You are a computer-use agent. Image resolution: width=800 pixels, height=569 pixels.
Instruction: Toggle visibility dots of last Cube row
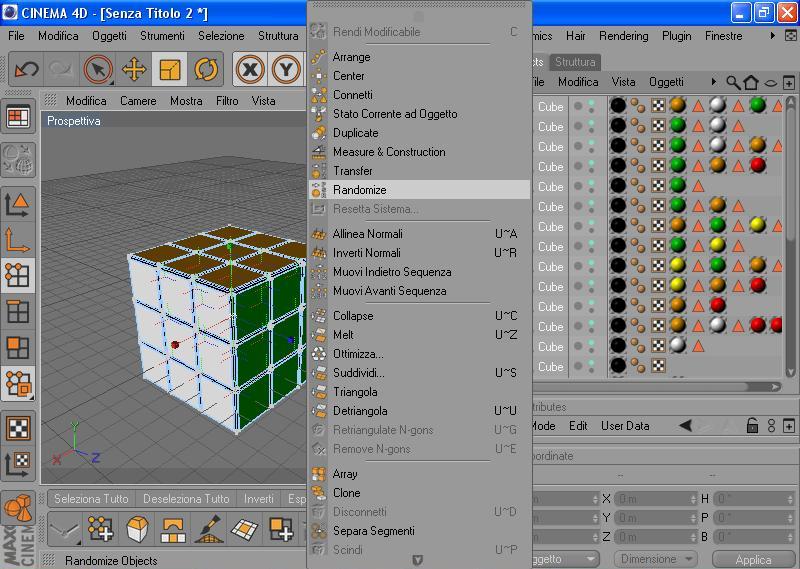pyautogui.click(x=591, y=366)
